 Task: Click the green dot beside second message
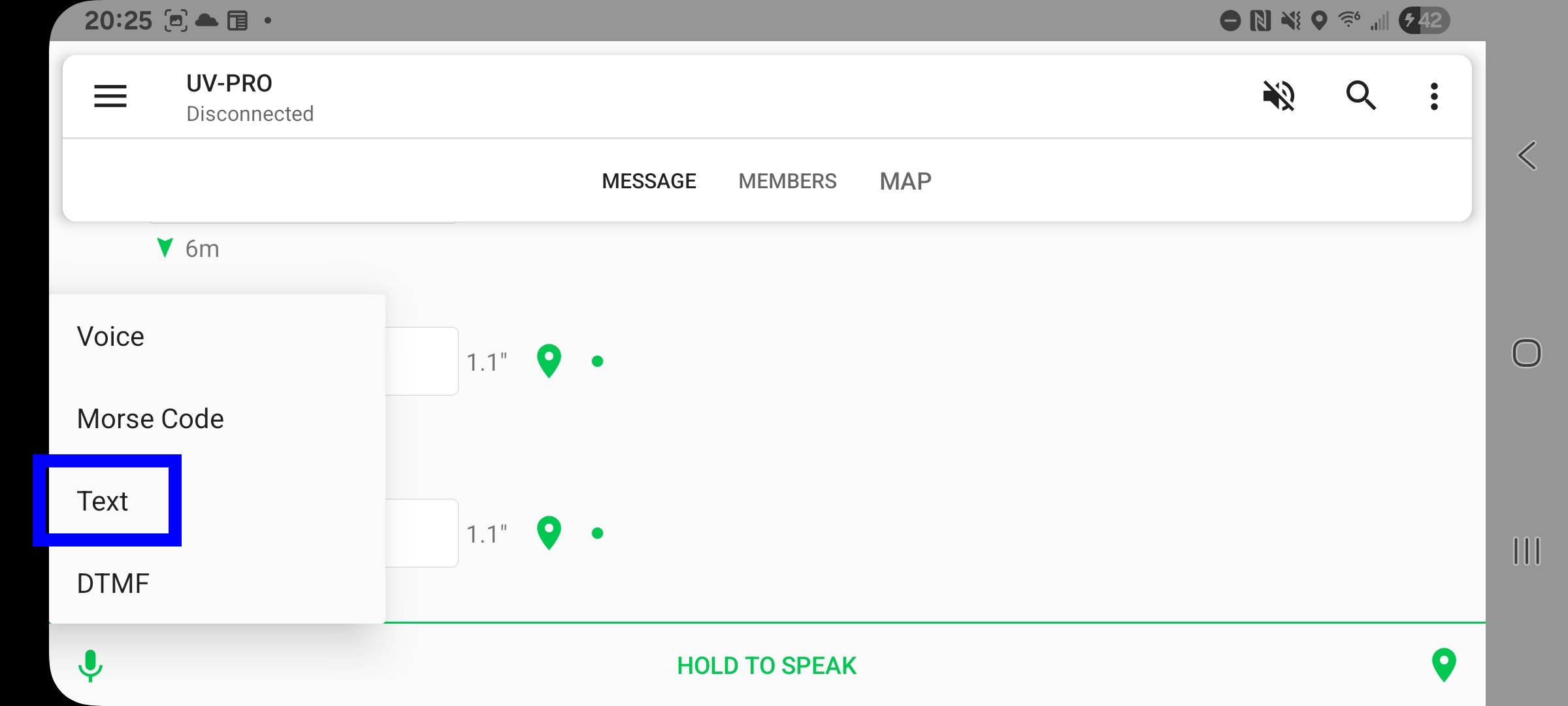pyautogui.click(x=597, y=533)
